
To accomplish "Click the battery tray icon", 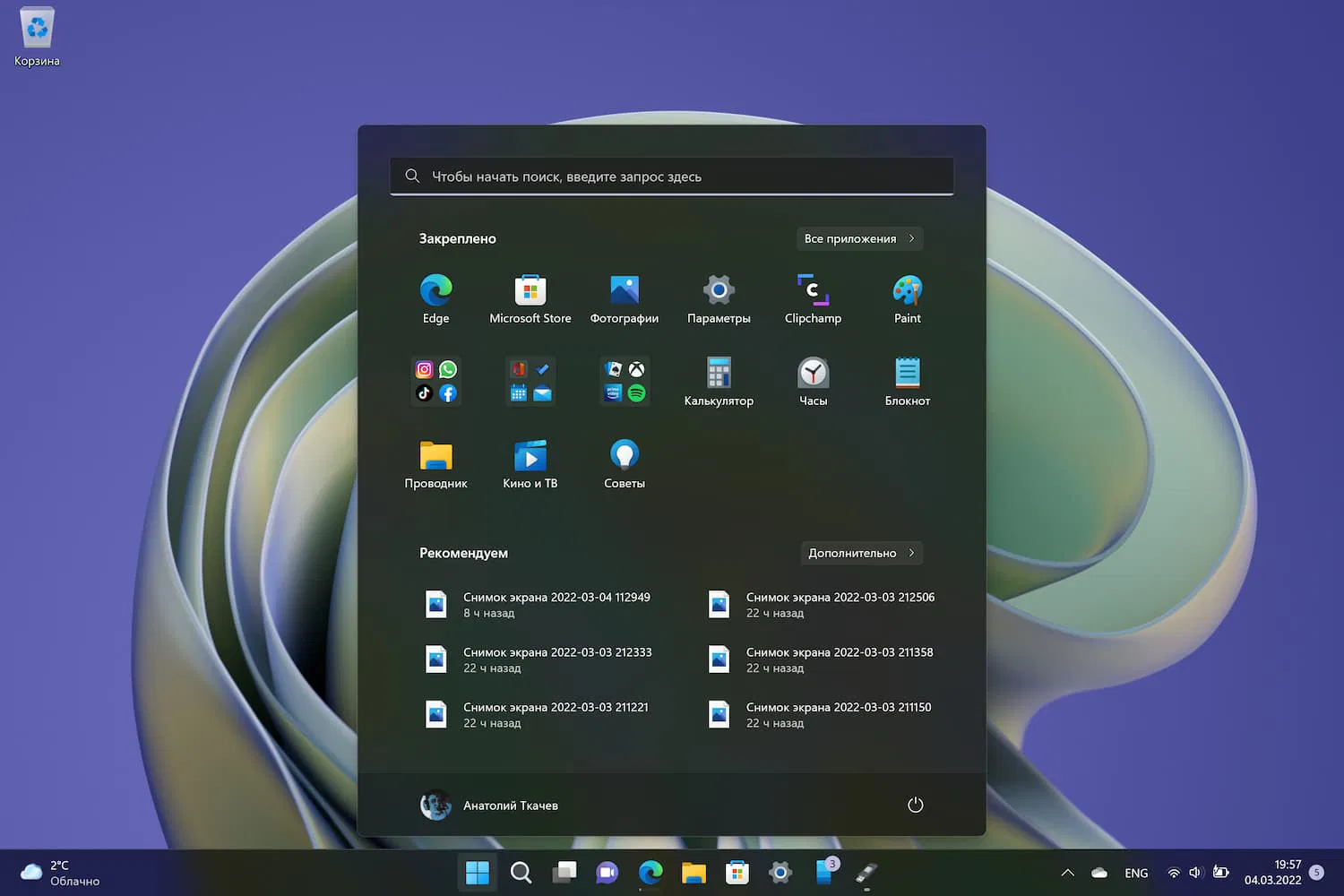I will (1220, 873).
